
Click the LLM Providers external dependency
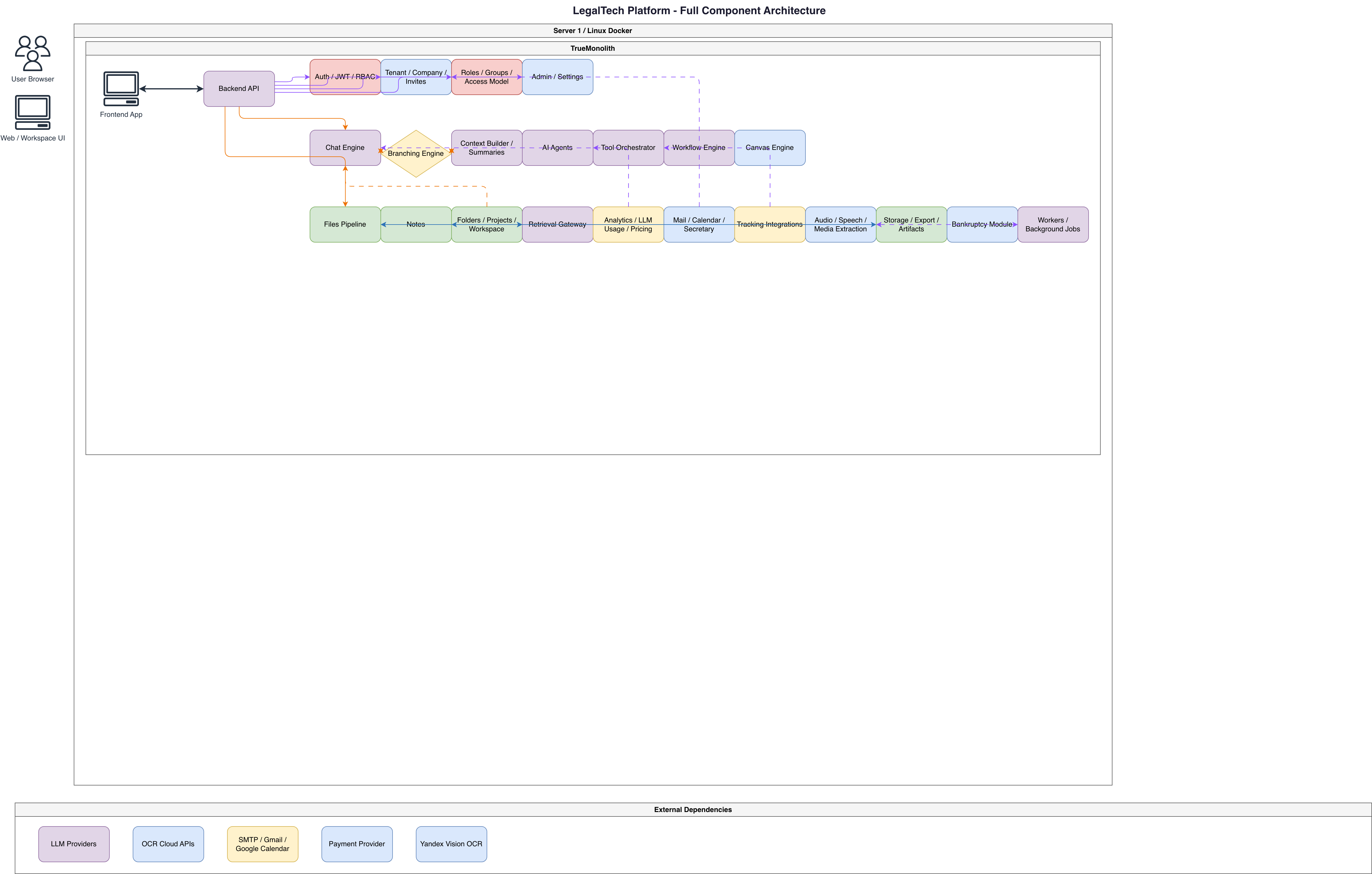(74, 844)
